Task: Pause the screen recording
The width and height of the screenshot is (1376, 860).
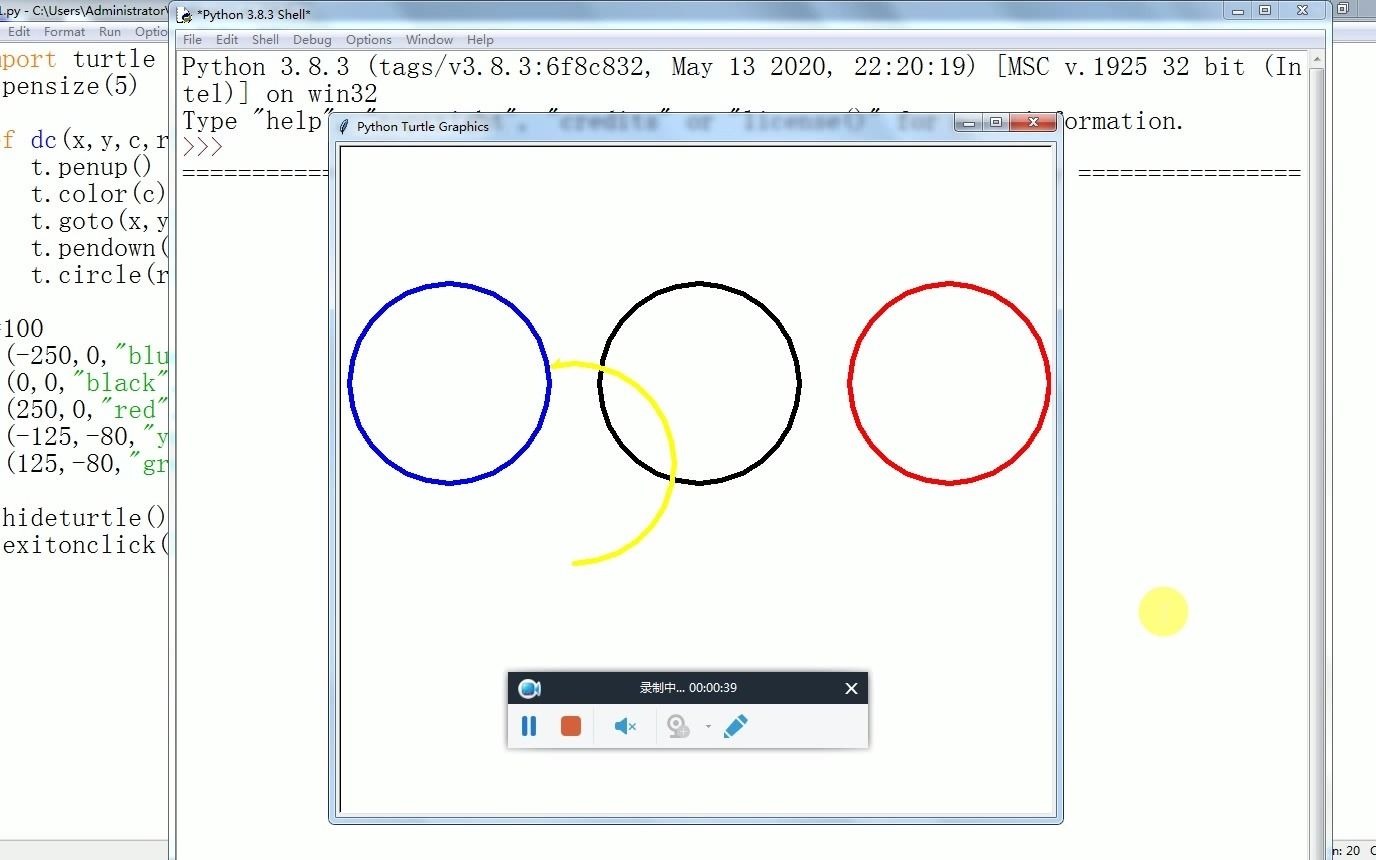Action: click(x=529, y=726)
